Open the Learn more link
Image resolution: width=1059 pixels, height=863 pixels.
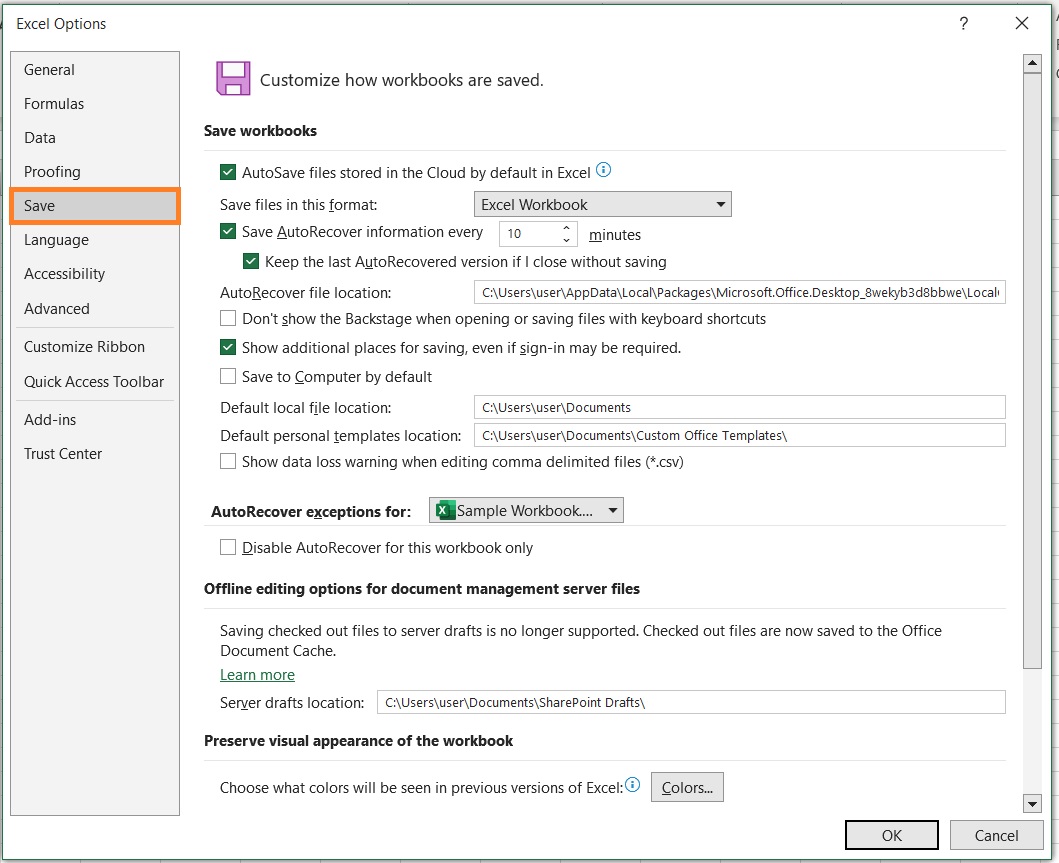coord(257,675)
